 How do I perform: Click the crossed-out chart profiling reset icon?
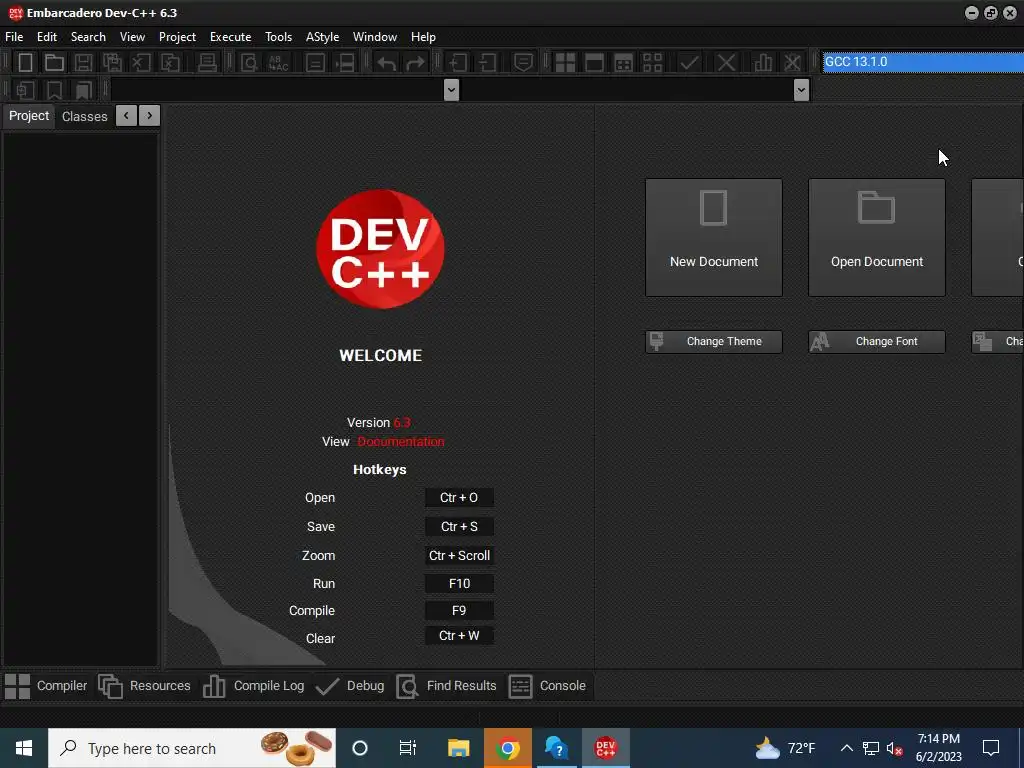click(x=792, y=63)
